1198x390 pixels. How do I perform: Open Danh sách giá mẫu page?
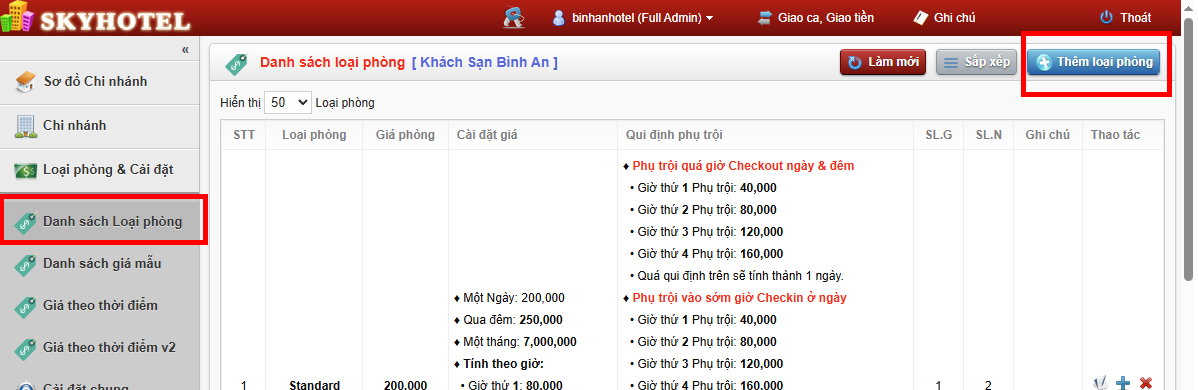(99, 264)
